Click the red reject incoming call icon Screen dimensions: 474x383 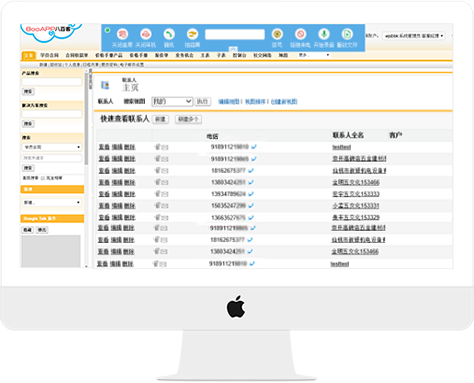301,34
